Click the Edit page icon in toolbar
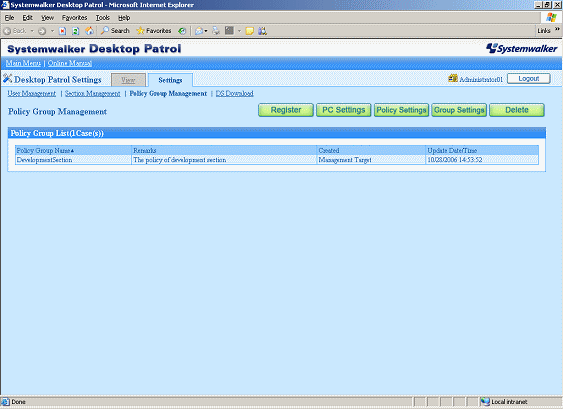The height and width of the screenshot is (409, 563). [x=229, y=31]
